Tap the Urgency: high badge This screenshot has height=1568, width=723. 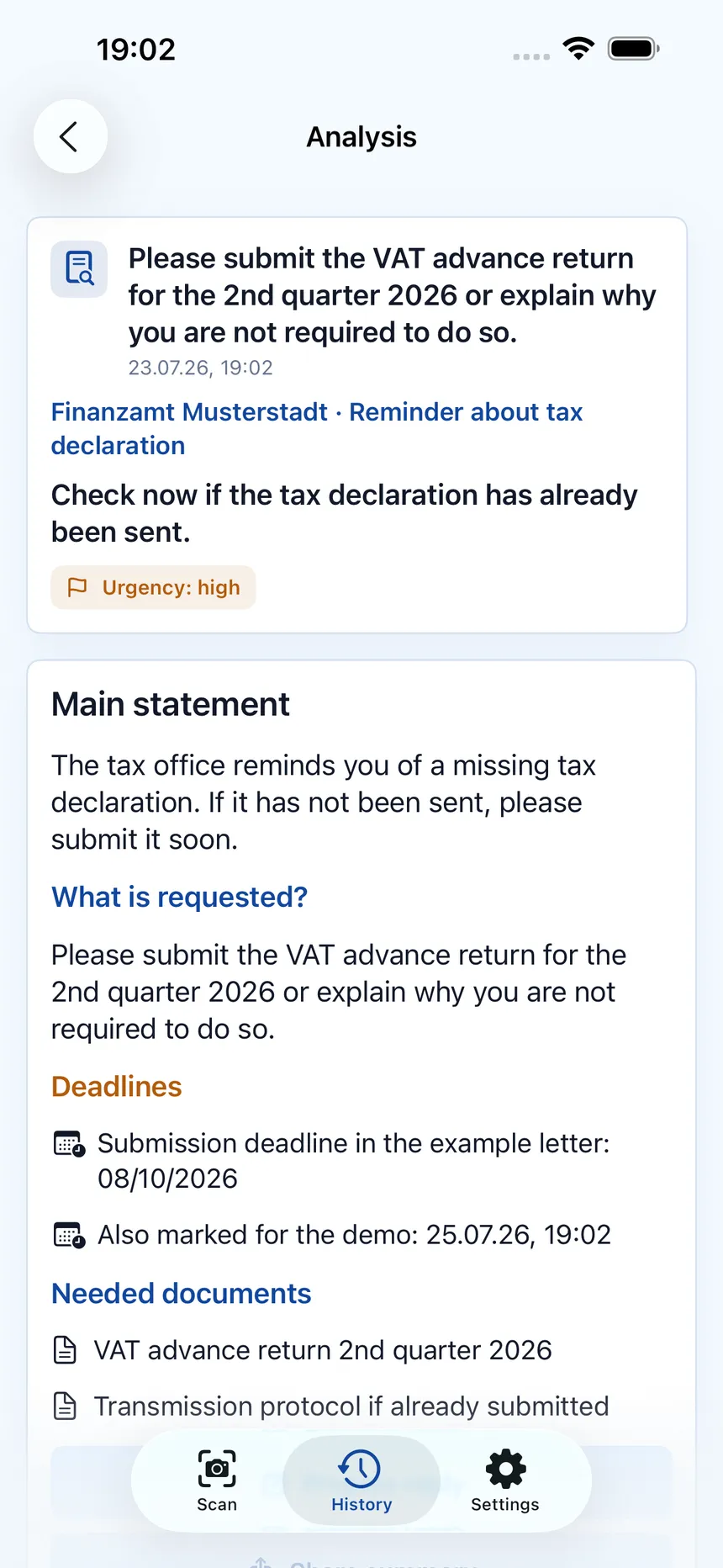coord(153,587)
